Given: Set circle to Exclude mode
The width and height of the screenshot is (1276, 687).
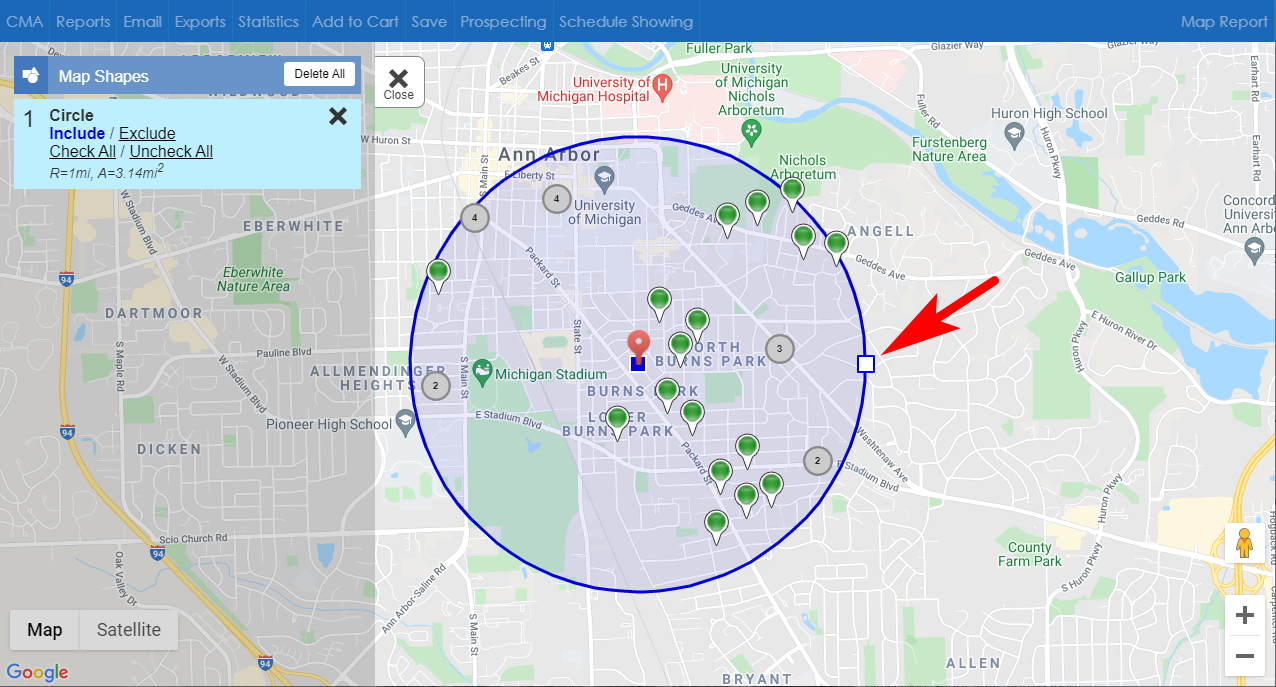Looking at the screenshot, I should pyautogui.click(x=147, y=134).
